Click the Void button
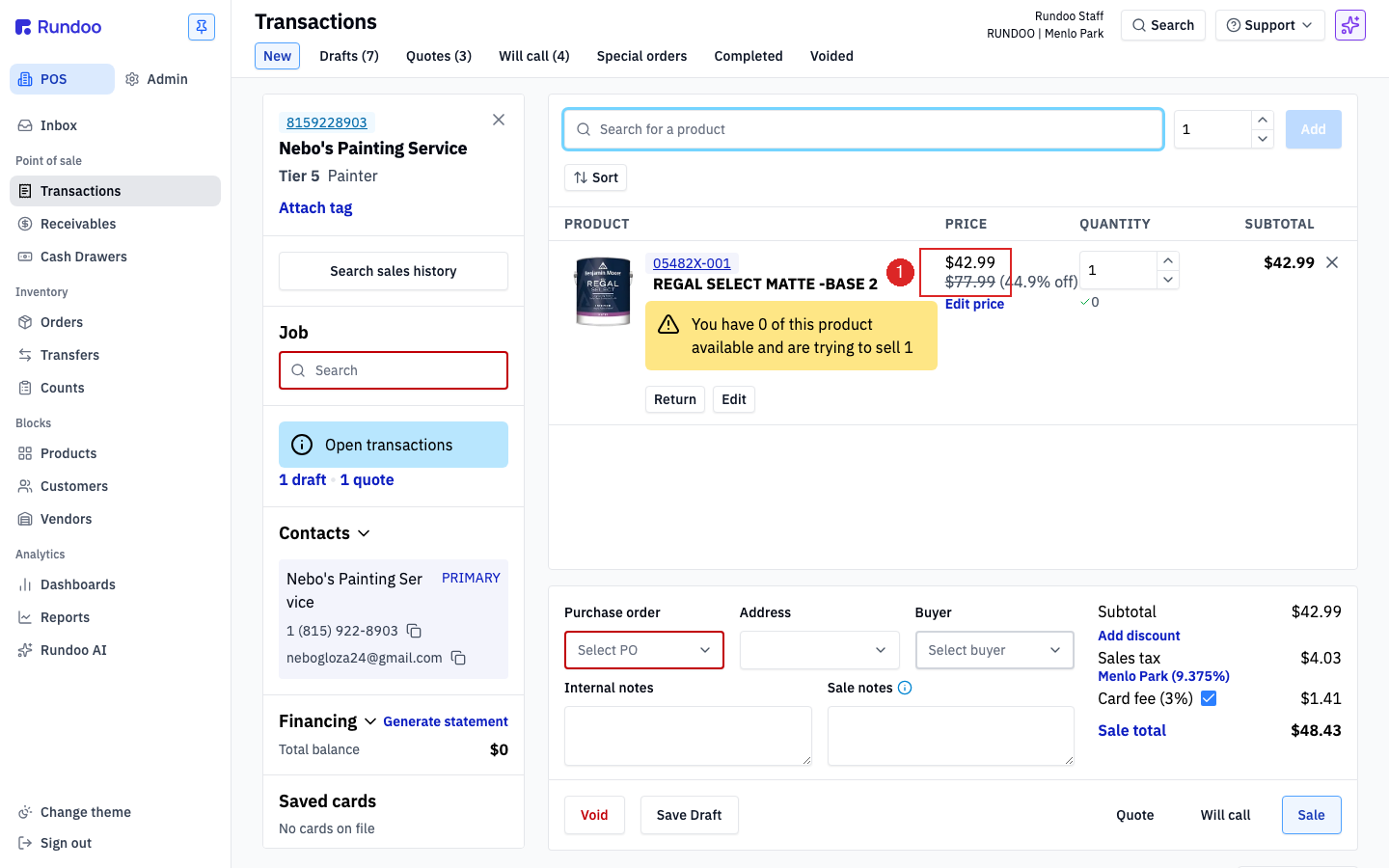 (x=594, y=815)
